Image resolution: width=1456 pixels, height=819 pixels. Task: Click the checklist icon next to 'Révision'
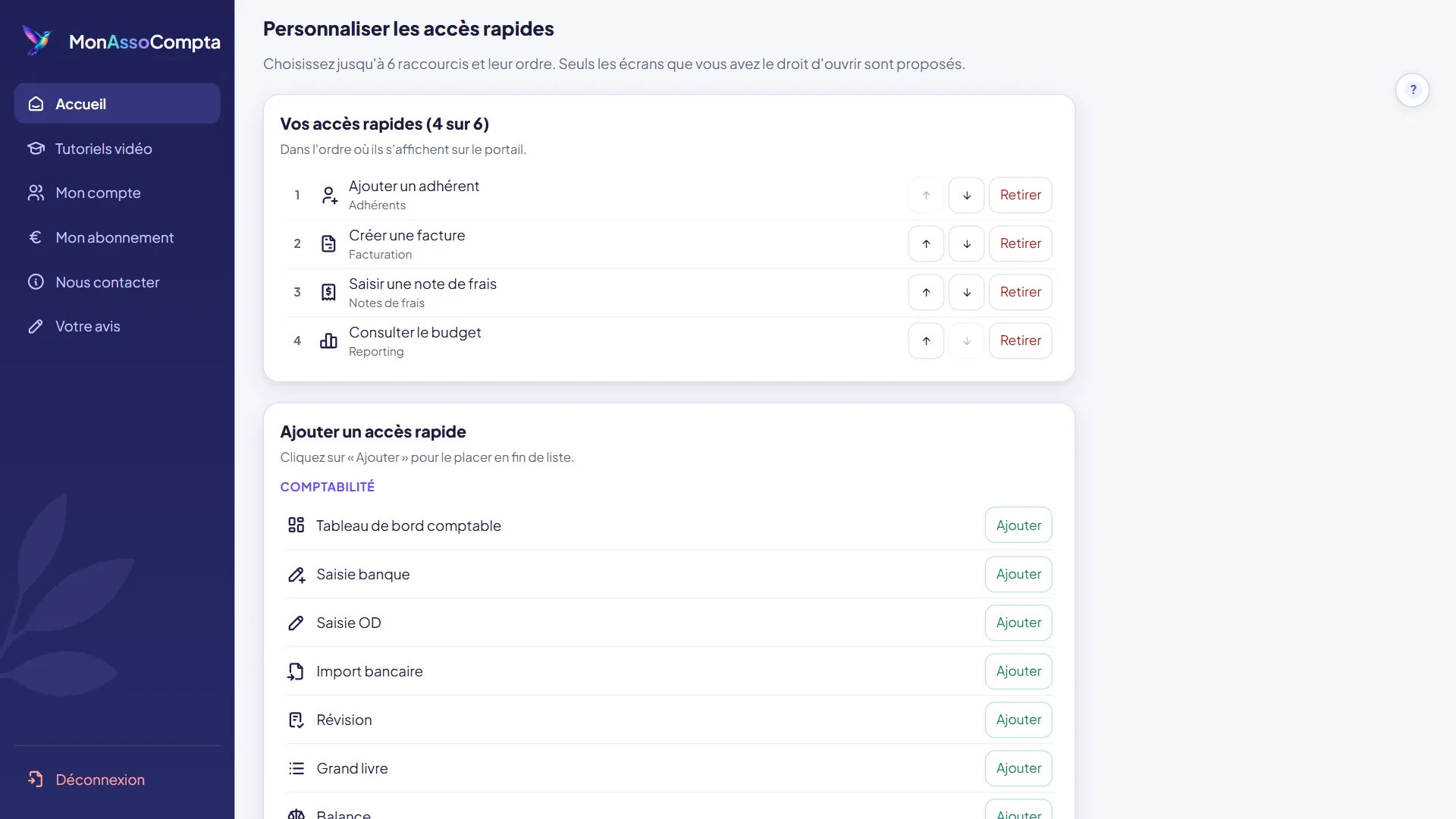pyautogui.click(x=296, y=720)
